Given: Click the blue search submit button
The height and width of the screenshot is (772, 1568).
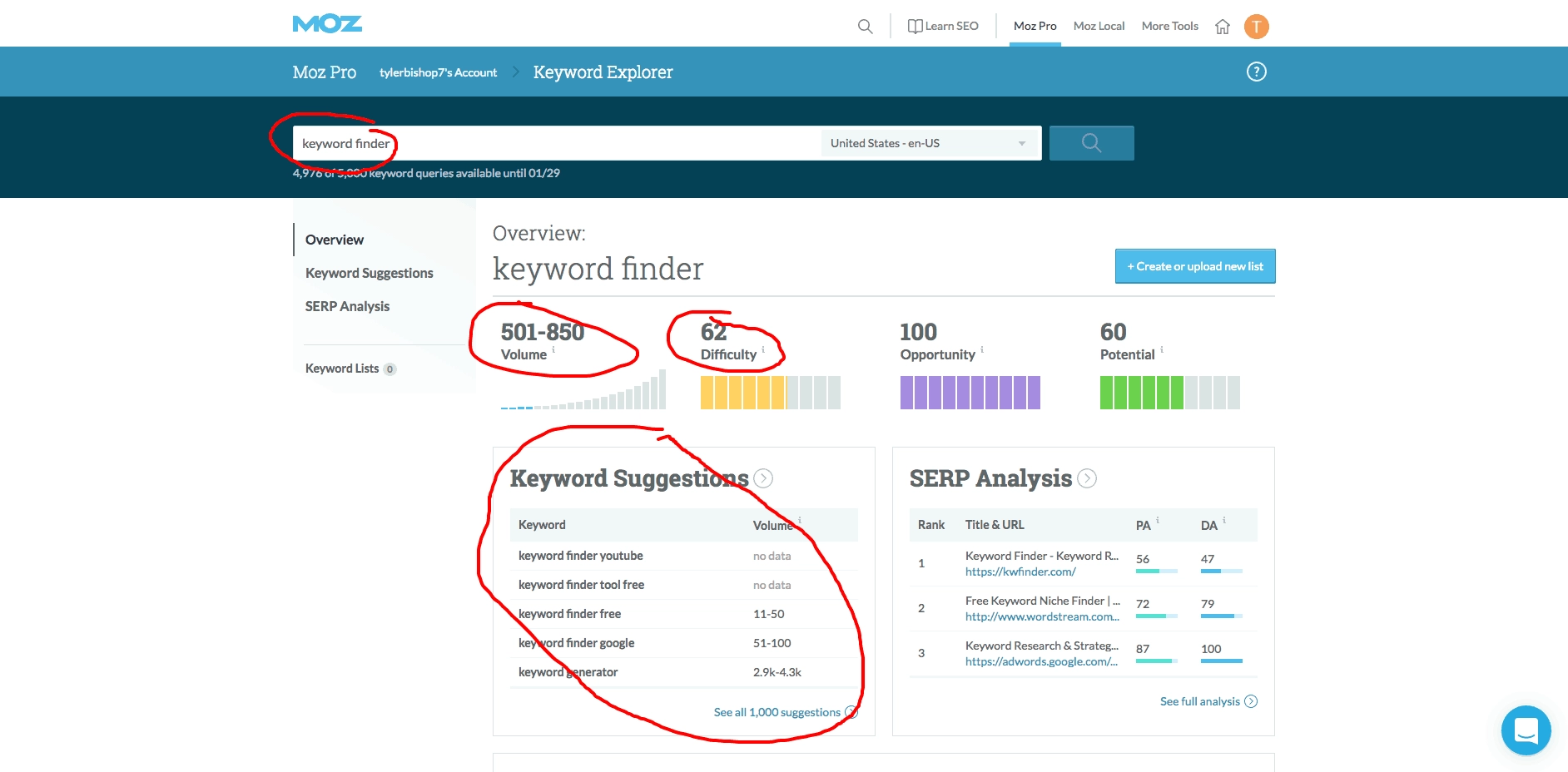Looking at the screenshot, I should 1091,143.
